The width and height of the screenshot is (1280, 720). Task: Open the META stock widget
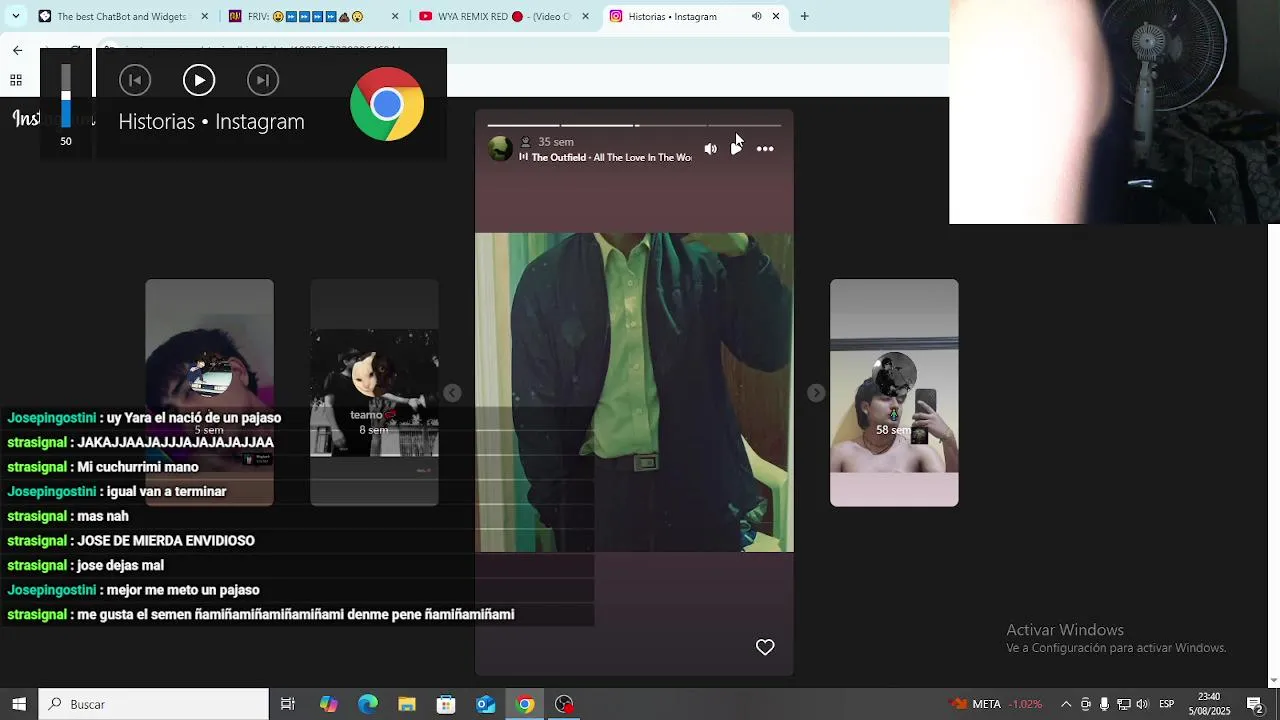(995, 704)
